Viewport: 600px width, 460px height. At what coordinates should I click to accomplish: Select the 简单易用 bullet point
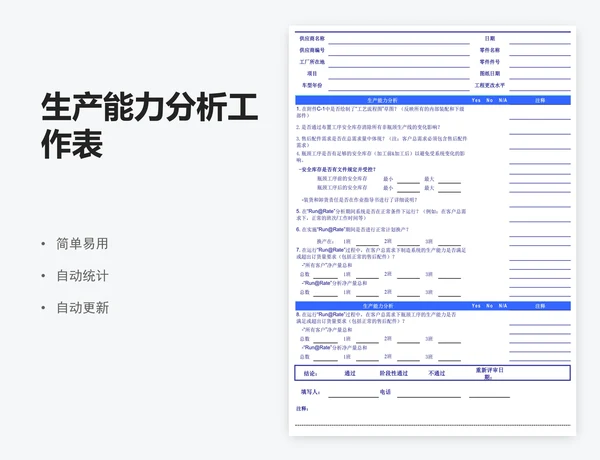coord(82,244)
